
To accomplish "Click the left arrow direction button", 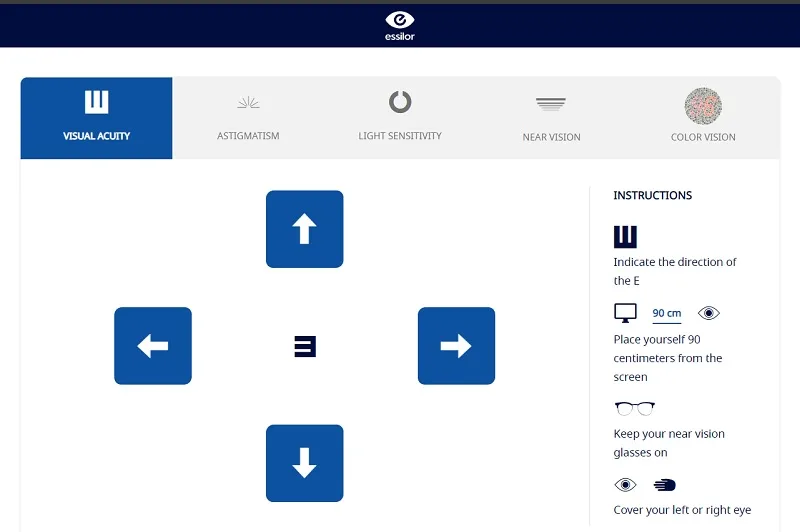I will coord(153,346).
